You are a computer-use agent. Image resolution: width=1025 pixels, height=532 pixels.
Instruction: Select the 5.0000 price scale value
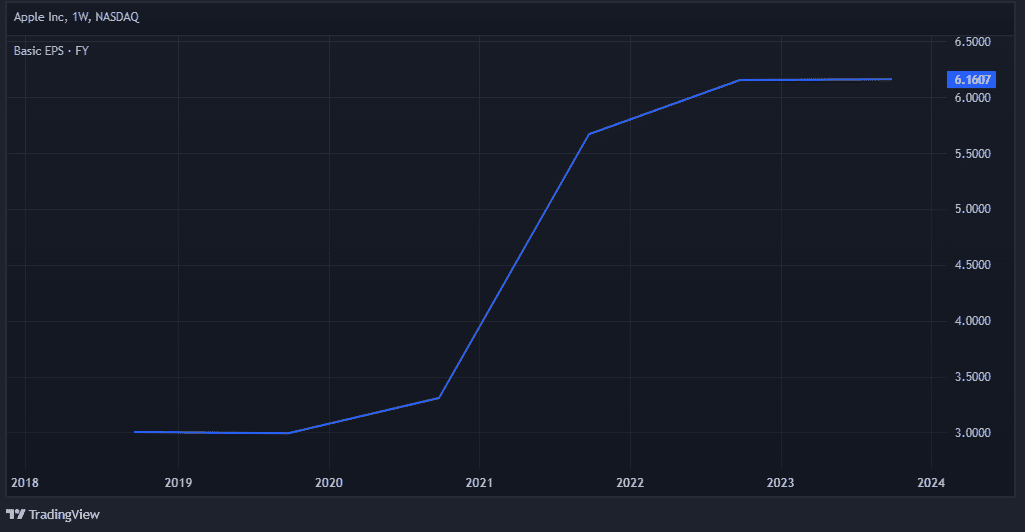tap(972, 209)
